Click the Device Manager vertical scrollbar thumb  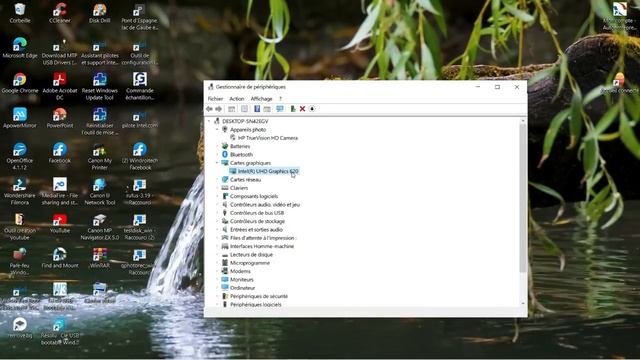click(523, 198)
